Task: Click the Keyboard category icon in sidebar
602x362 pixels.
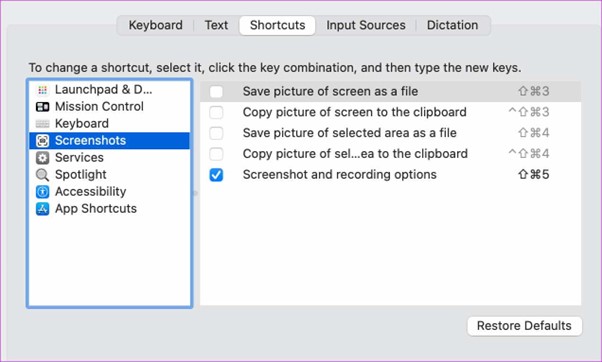Action: point(43,124)
